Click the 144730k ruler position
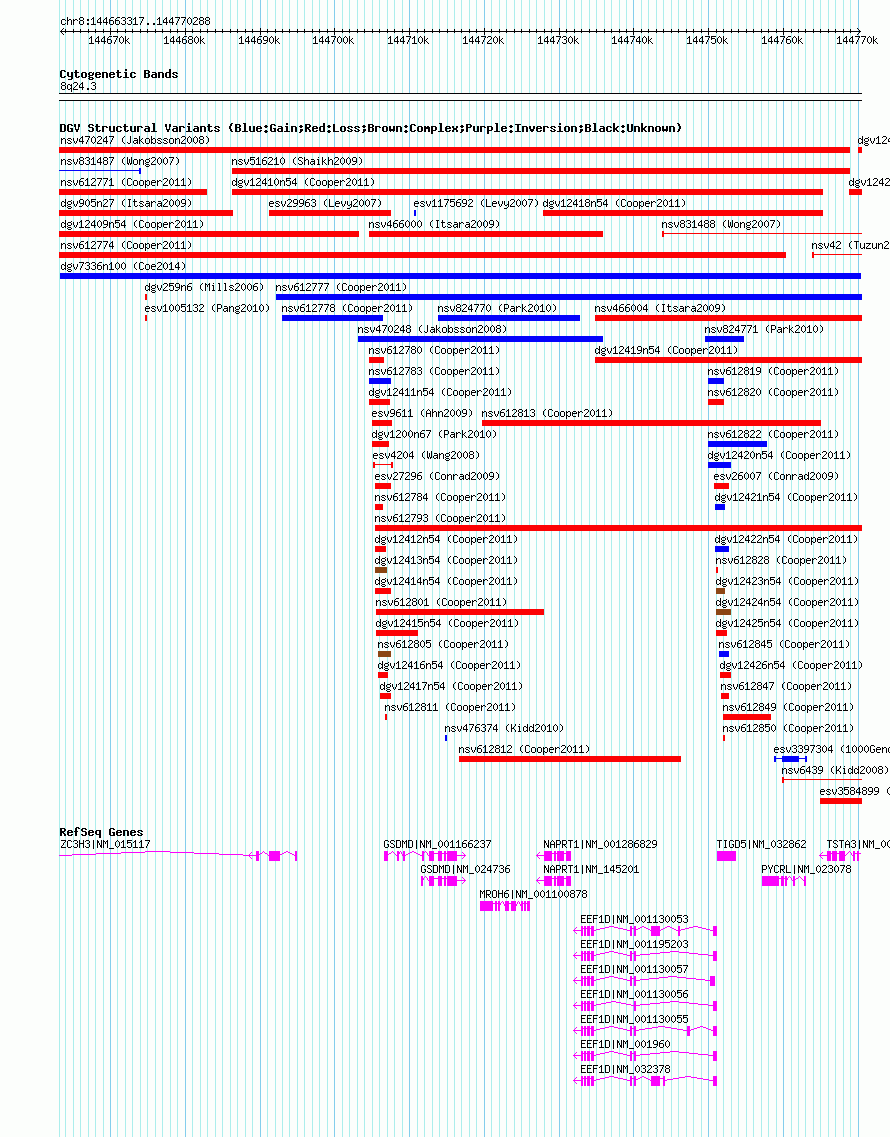Viewport: 890px width, 1137px height. coord(558,40)
